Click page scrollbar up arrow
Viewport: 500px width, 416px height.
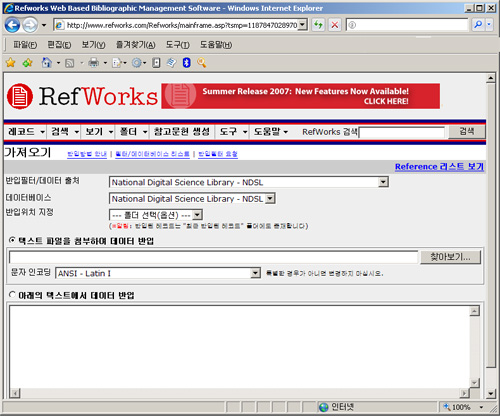(490, 79)
